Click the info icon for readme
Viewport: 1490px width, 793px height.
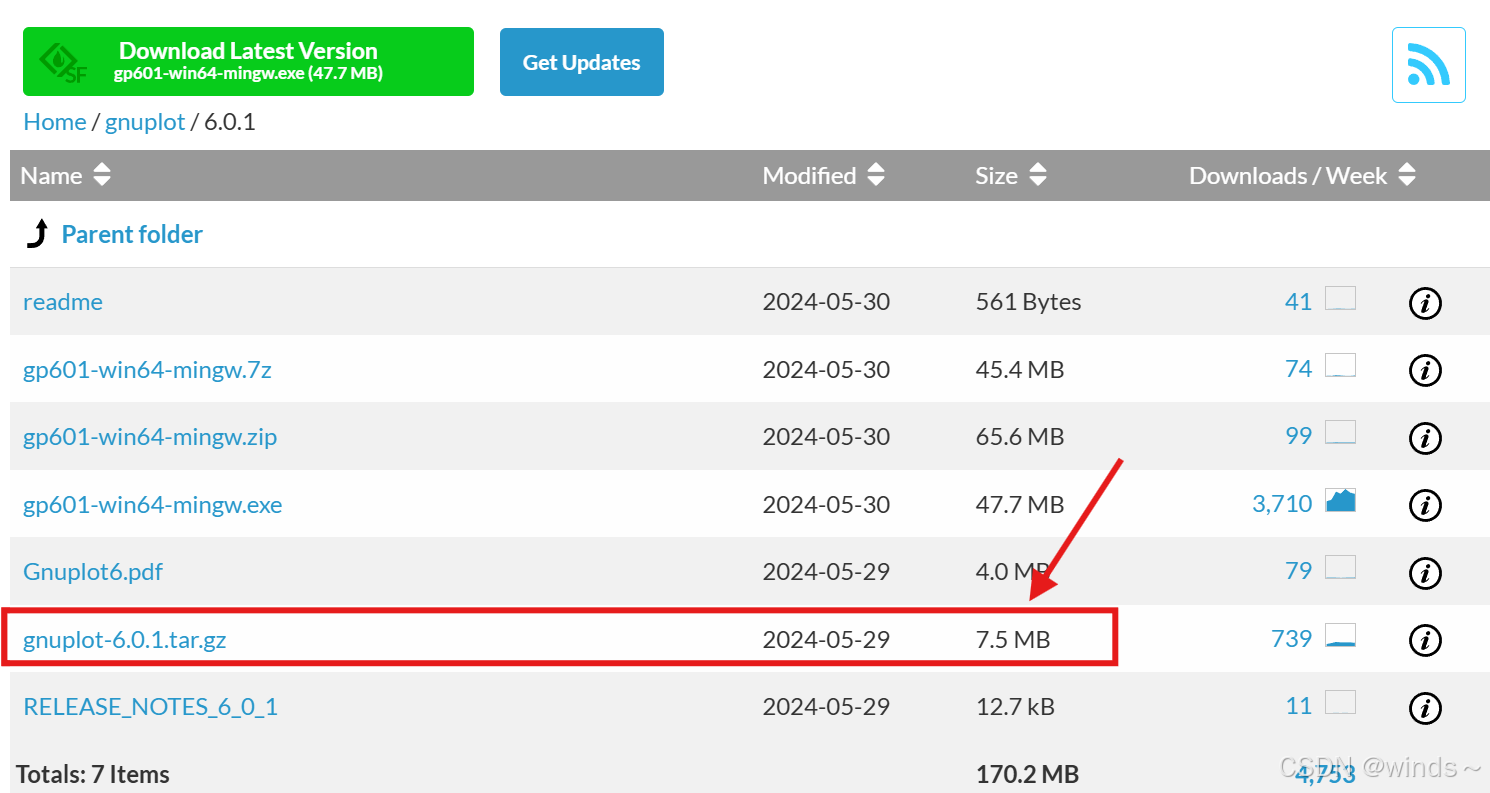1425,302
